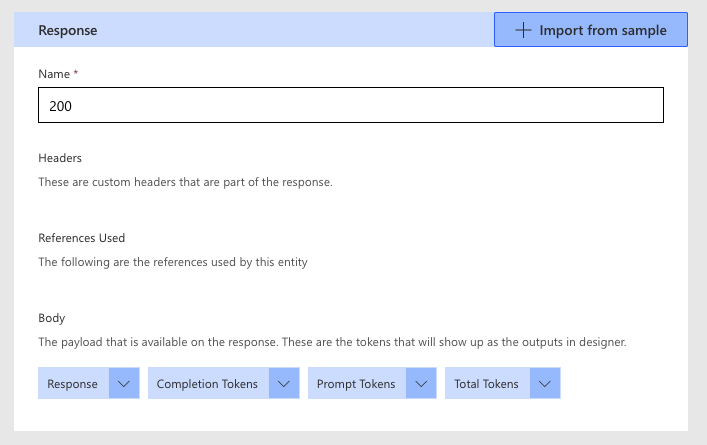Select the Total Tokens body token label
Image resolution: width=707 pixels, height=445 pixels.
487,384
